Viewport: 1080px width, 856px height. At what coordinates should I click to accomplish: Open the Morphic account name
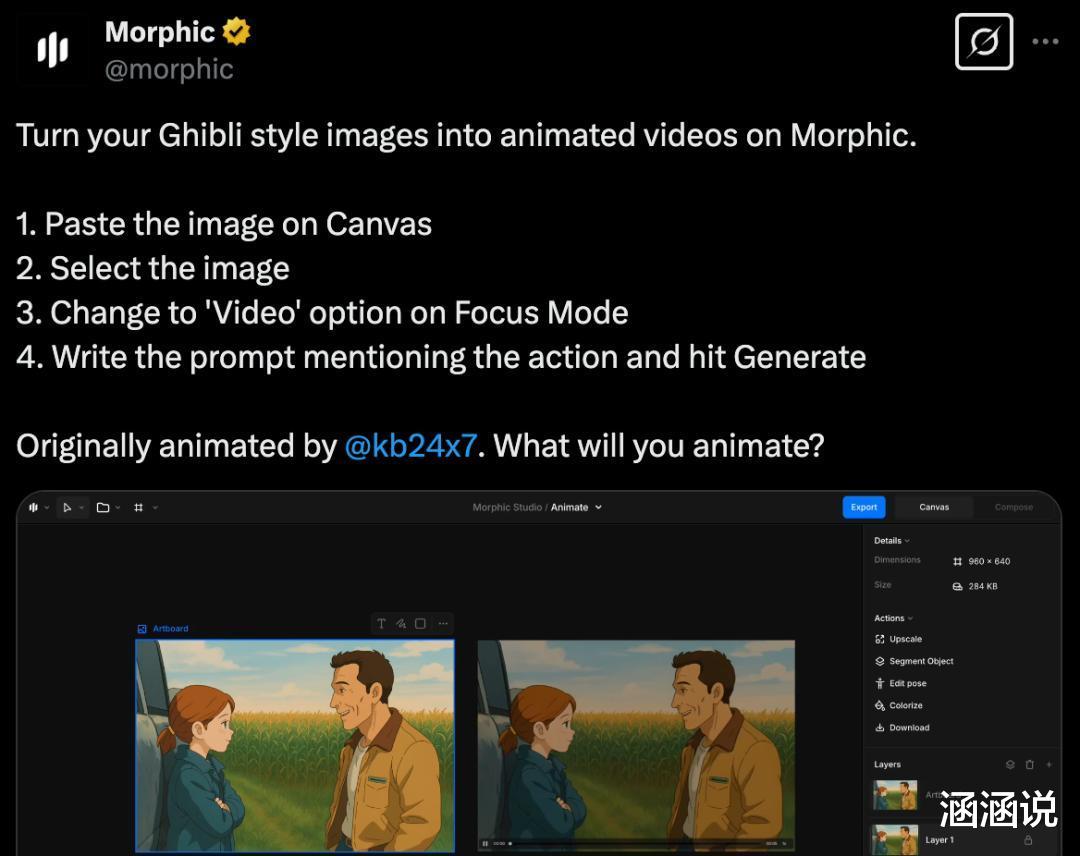tap(160, 32)
